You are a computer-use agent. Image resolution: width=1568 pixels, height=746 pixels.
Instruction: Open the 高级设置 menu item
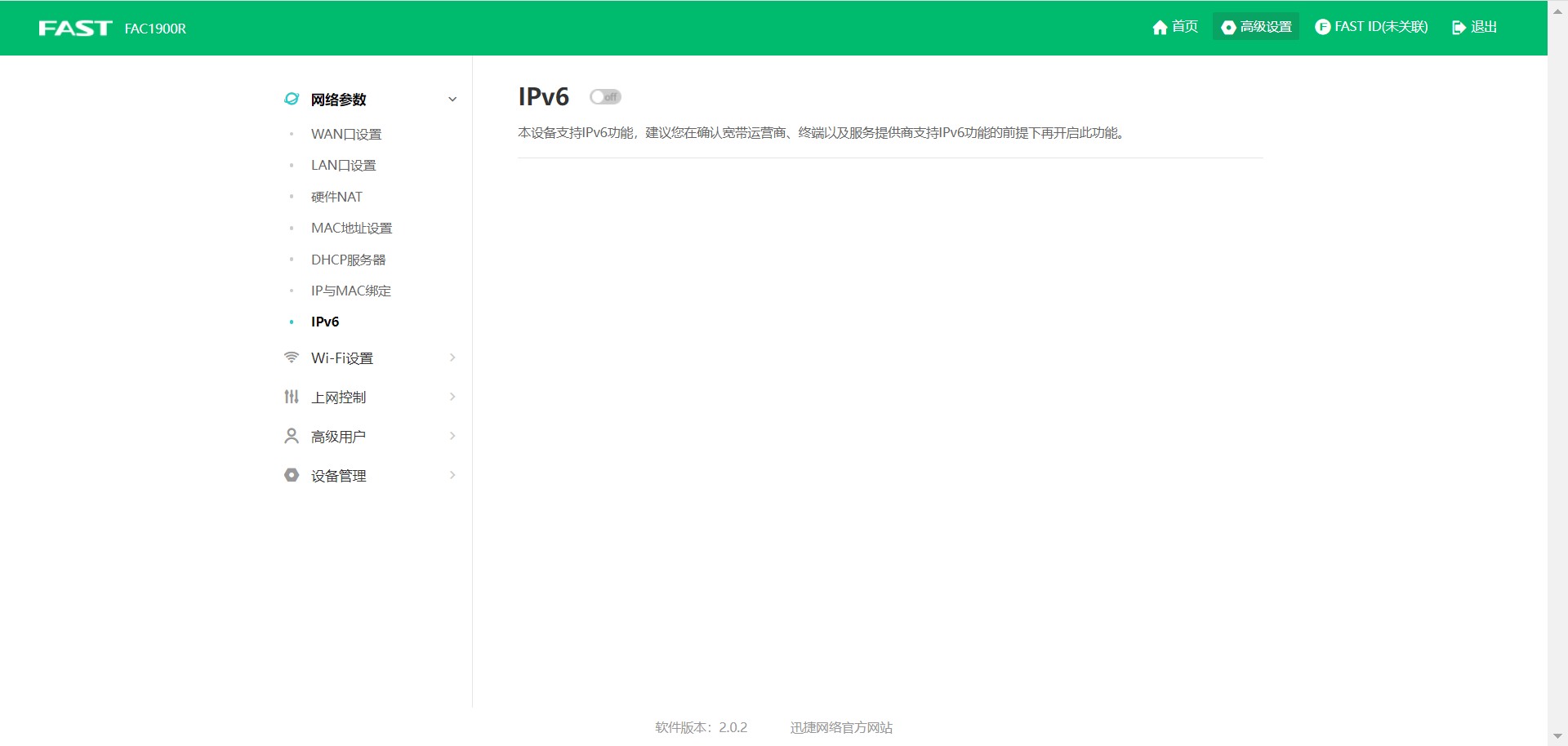(1264, 27)
